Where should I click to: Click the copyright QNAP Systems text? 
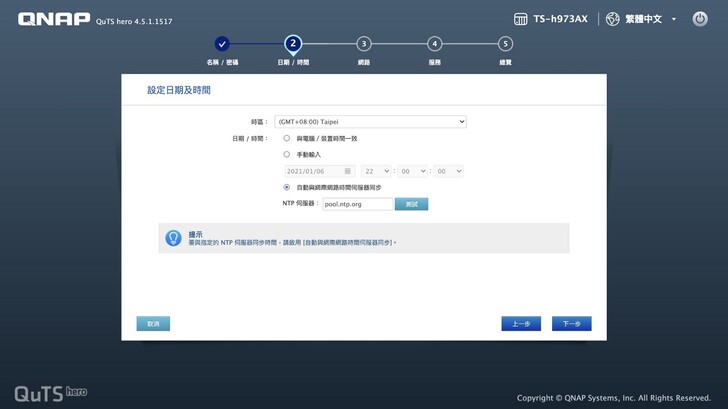click(614, 398)
